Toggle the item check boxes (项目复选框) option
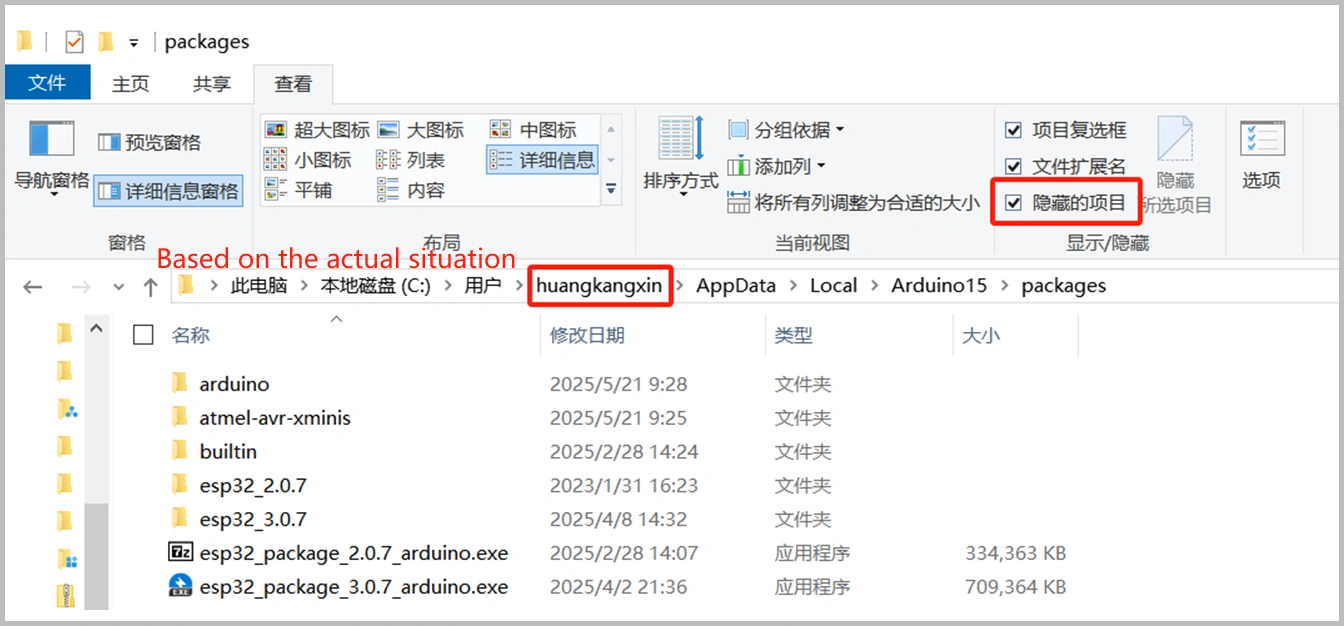Image resolution: width=1344 pixels, height=626 pixels. coord(1014,130)
